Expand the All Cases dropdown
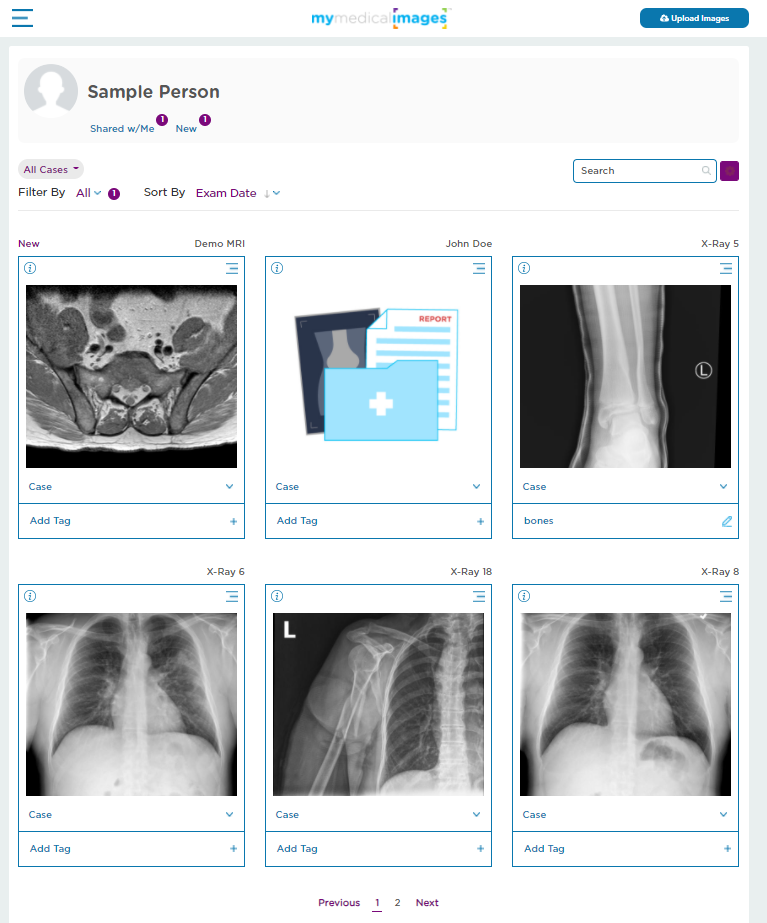 tap(51, 170)
